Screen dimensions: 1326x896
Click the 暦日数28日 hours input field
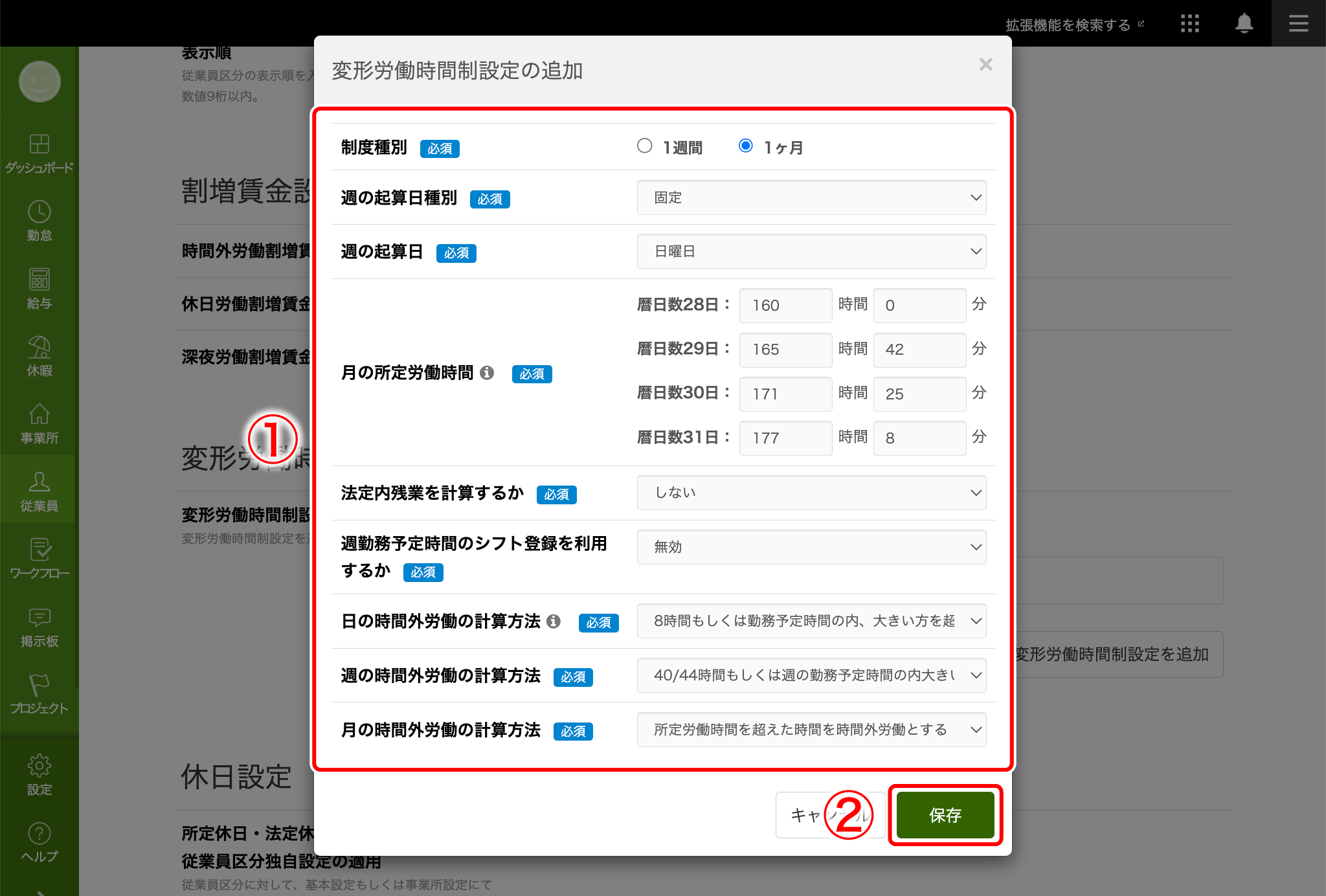tap(785, 306)
